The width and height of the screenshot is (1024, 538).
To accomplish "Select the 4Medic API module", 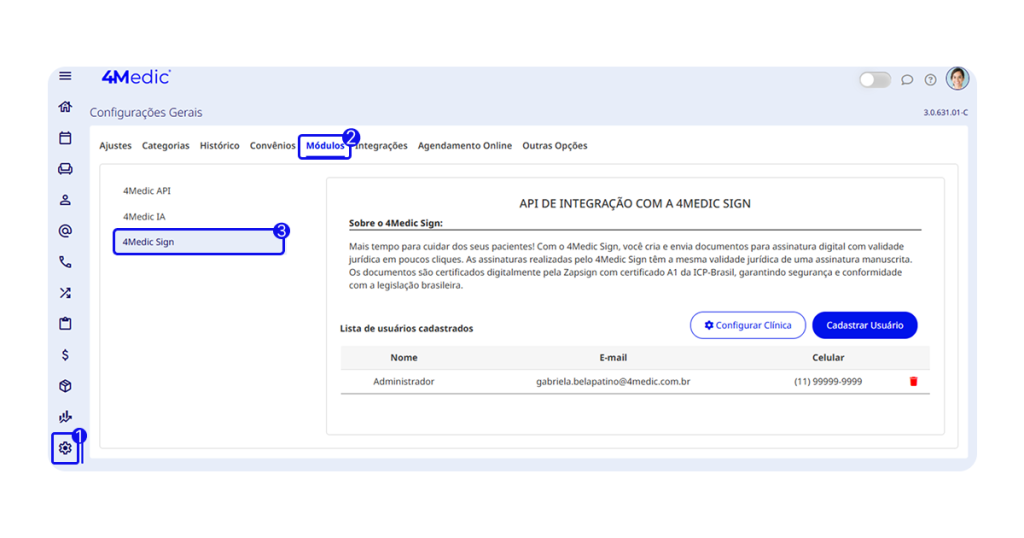I will coord(147,191).
